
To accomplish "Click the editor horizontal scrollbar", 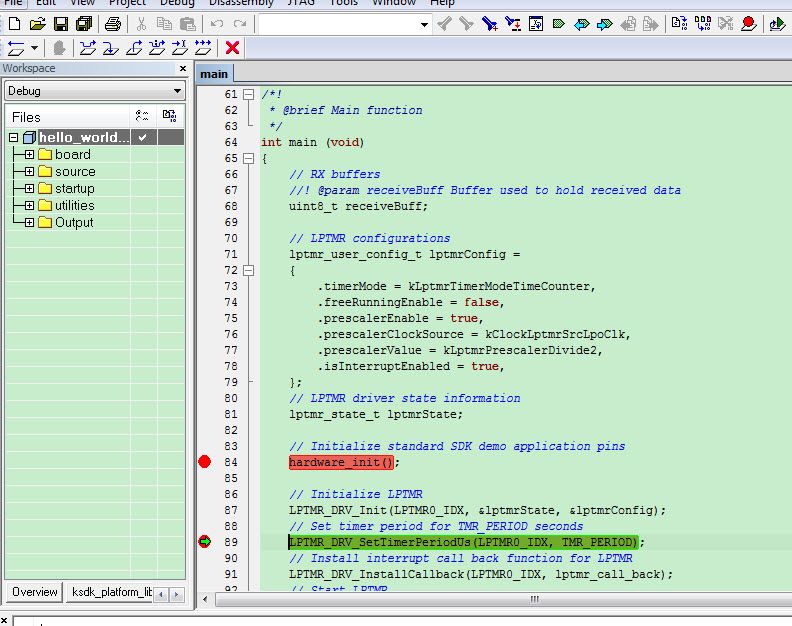I will point(532,599).
